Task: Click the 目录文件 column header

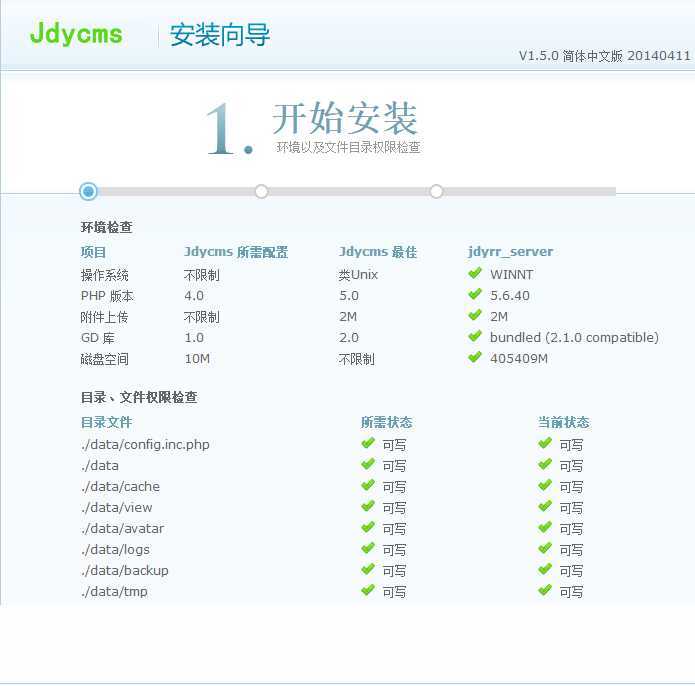Action: [x=106, y=422]
